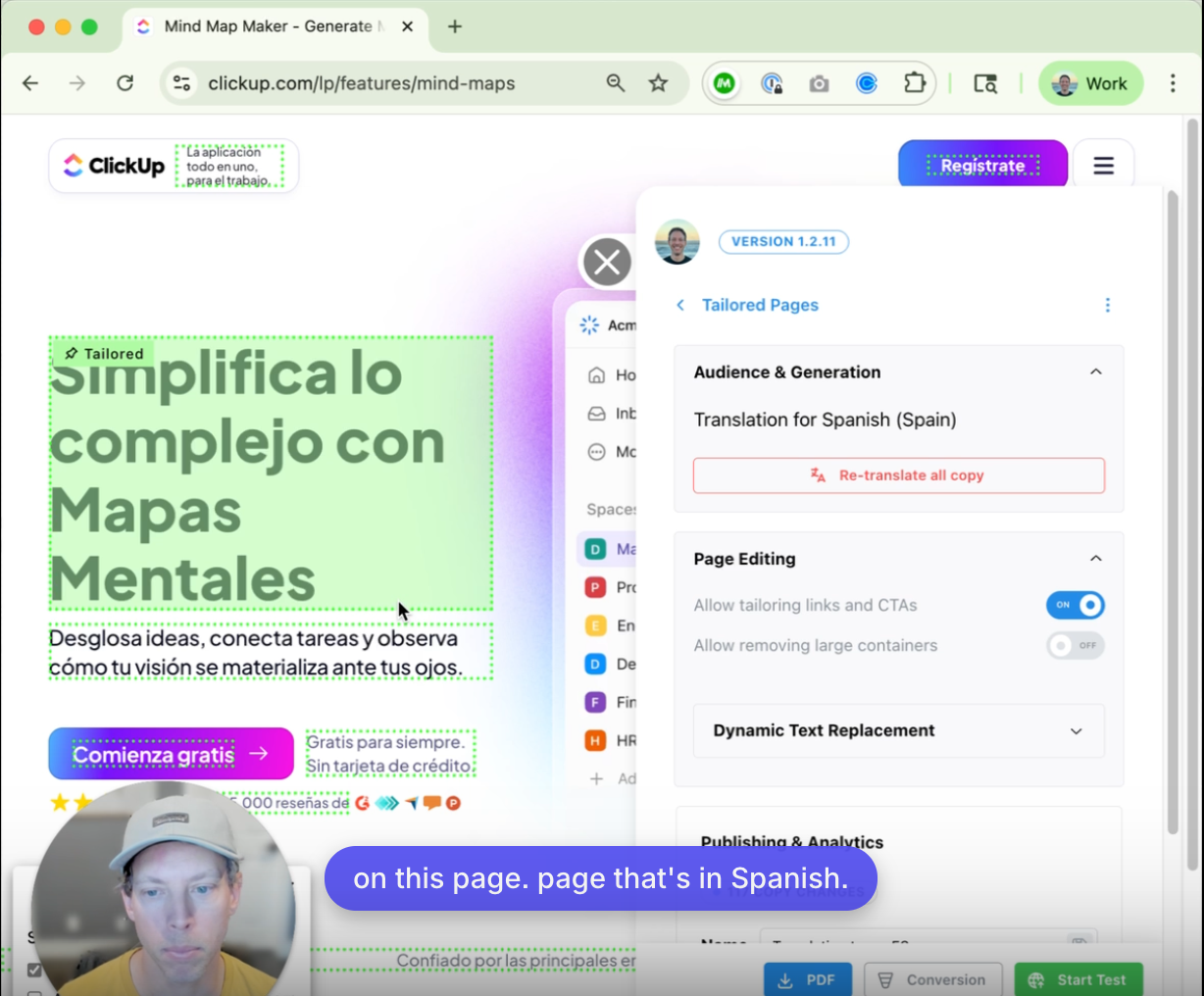Open the three-dot menu beside Tailored Pages

point(1108,305)
